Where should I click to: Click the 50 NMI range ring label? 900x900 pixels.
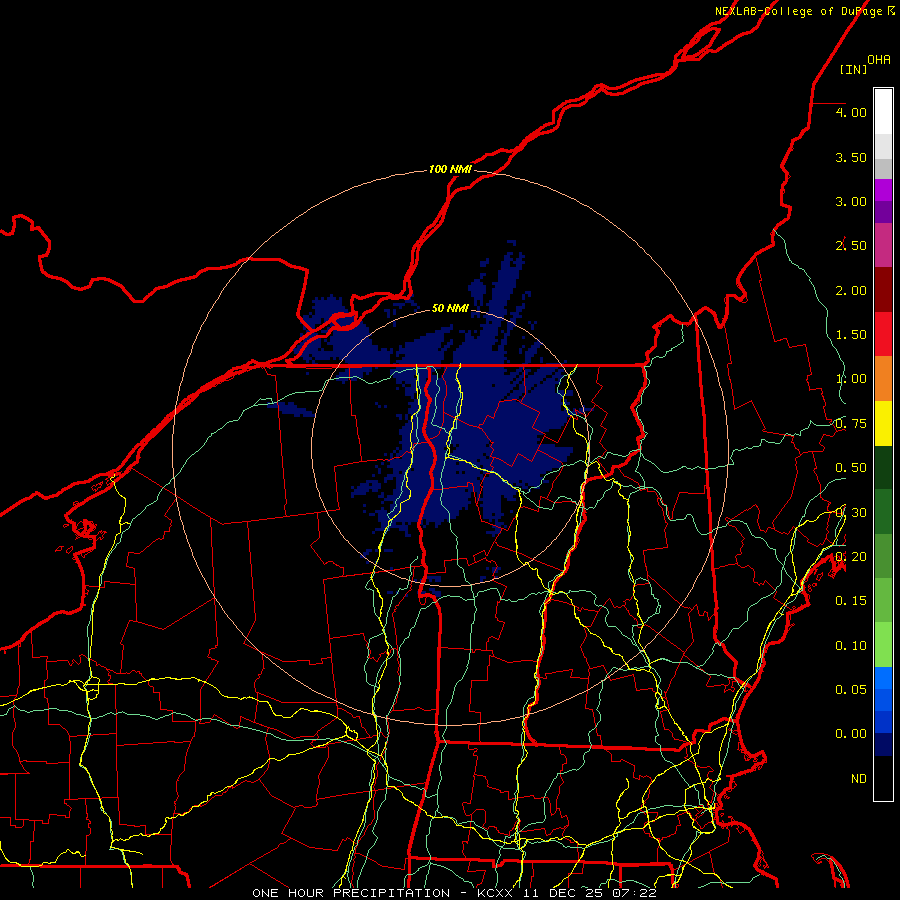click(x=450, y=309)
